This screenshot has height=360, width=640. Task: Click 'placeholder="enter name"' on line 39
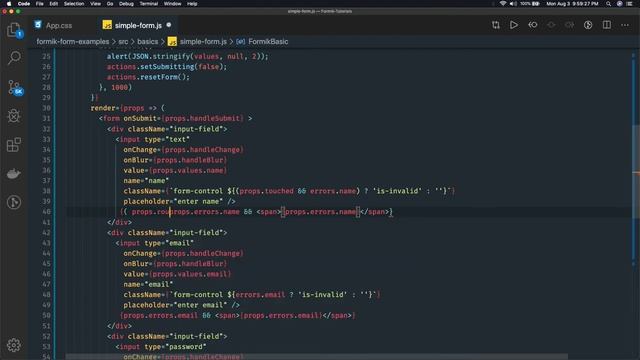click(173, 201)
